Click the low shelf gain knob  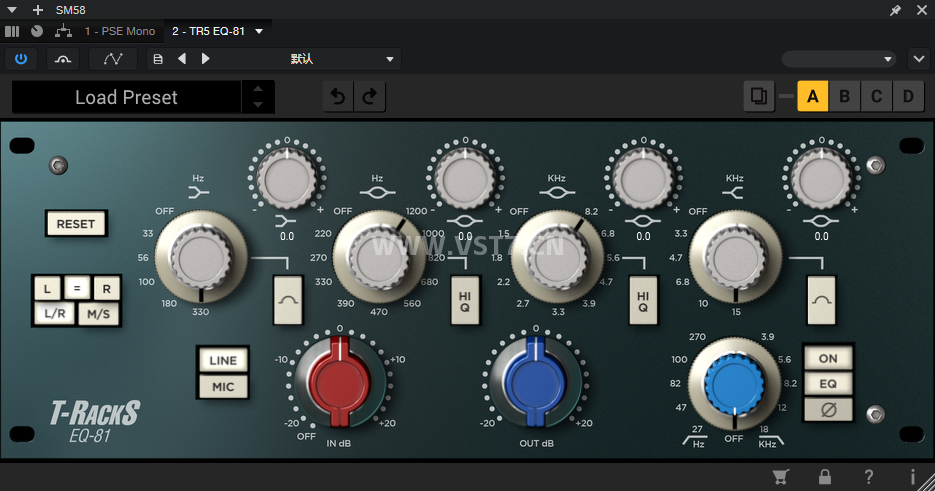coord(287,178)
